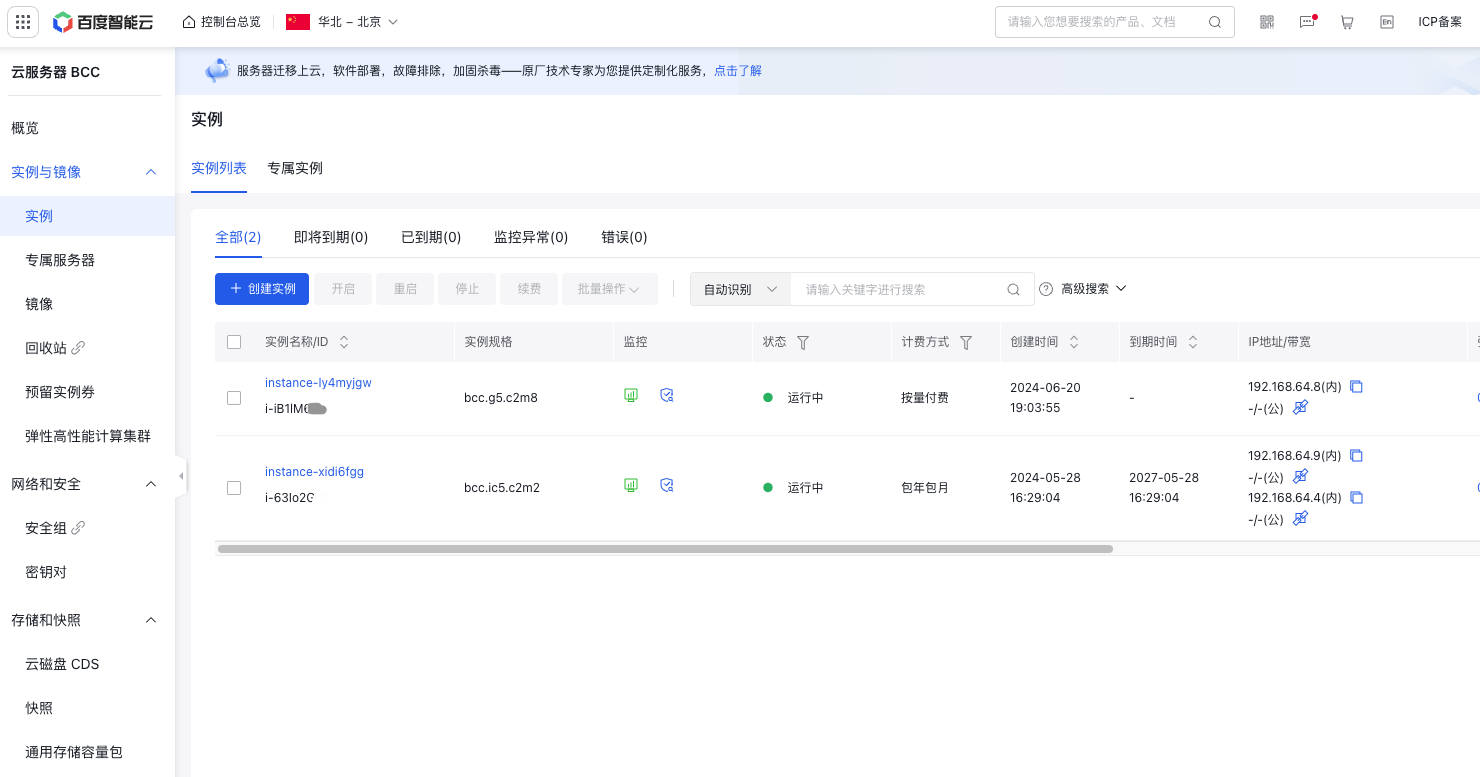Click the public IP icon below 192.168.64.9
Screen dimensions: 1480x777
pos(1300,476)
